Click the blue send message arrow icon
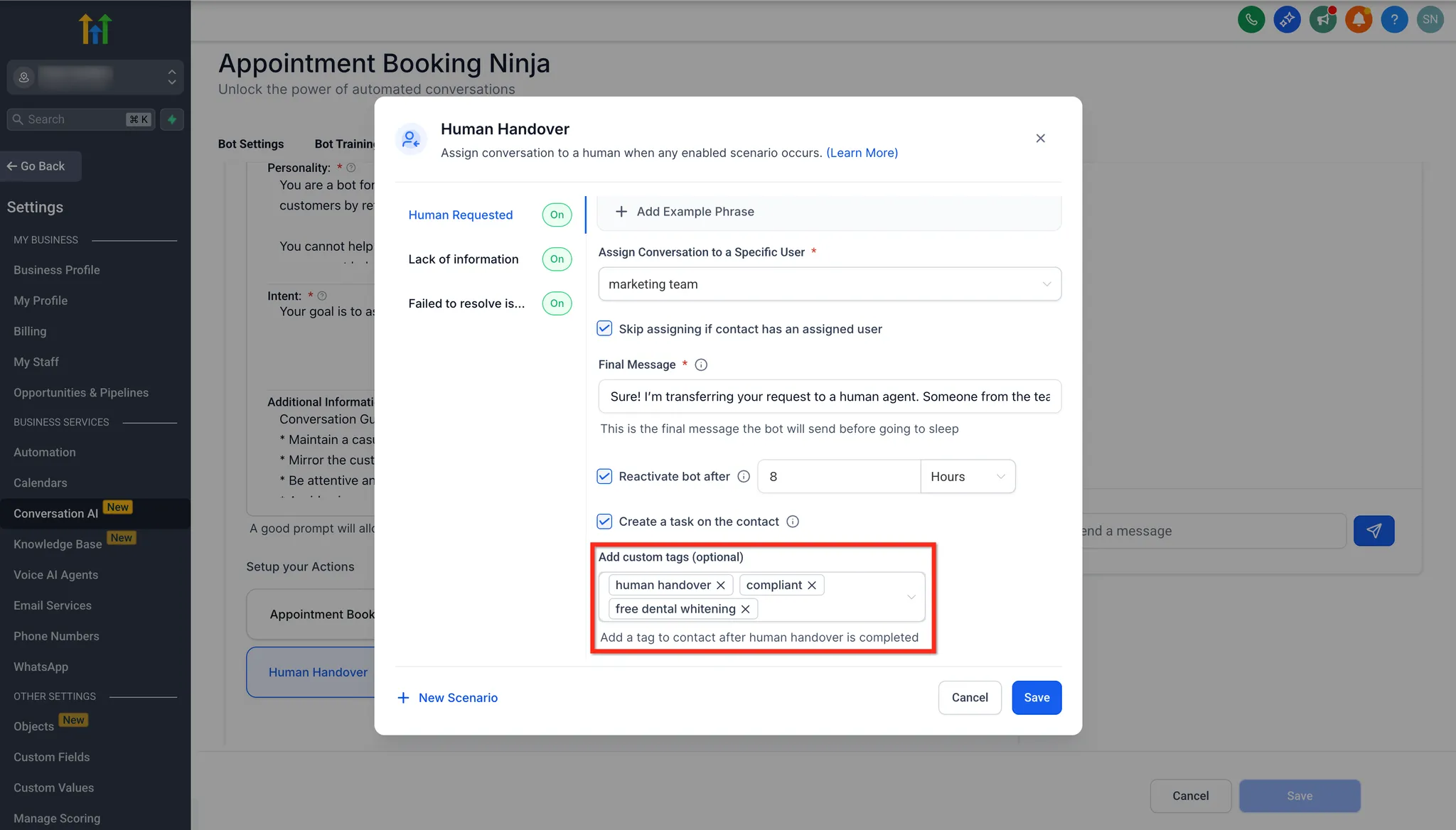Screen dimensions: 1456x830 tap(1374, 531)
